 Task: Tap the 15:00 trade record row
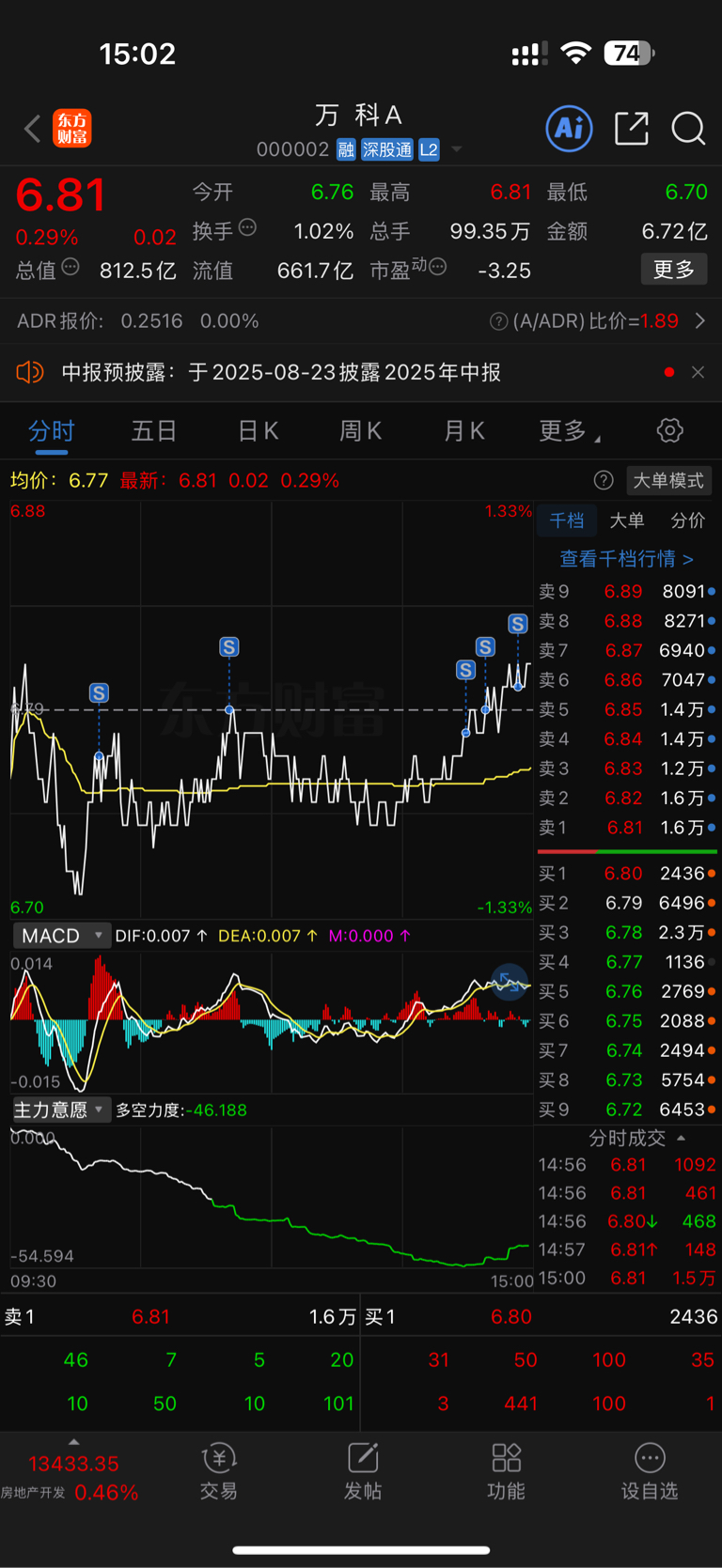pyautogui.click(x=627, y=1278)
